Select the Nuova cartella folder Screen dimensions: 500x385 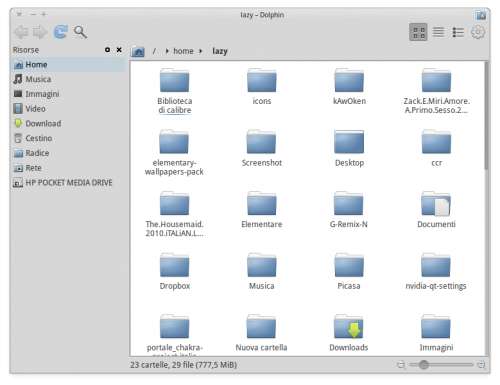(261, 333)
